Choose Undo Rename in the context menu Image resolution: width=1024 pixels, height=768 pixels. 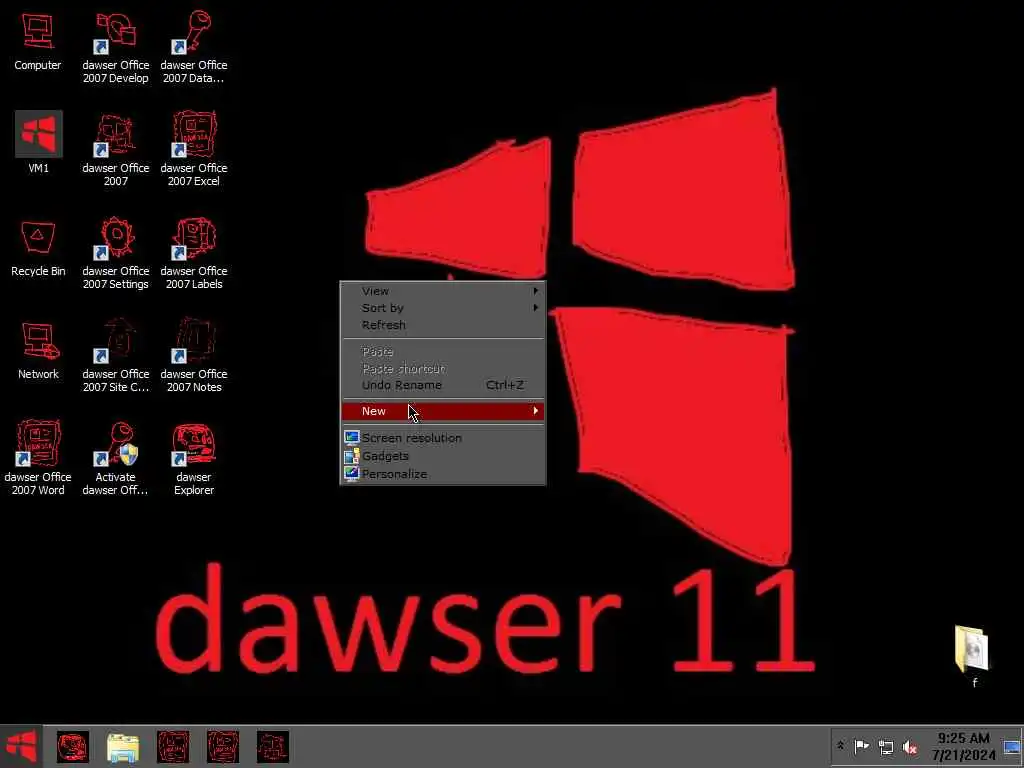click(x=443, y=385)
